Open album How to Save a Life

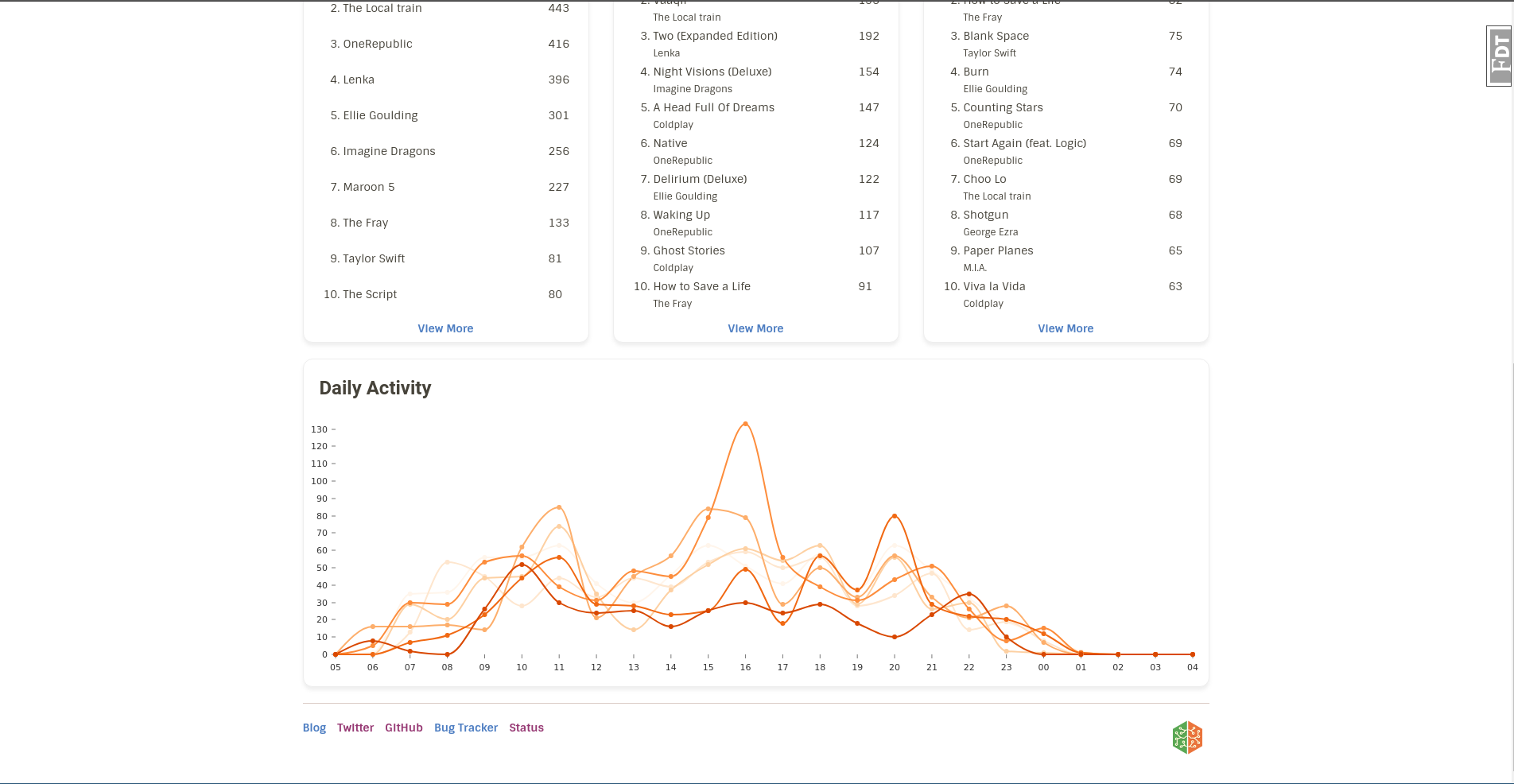[702, 286]
